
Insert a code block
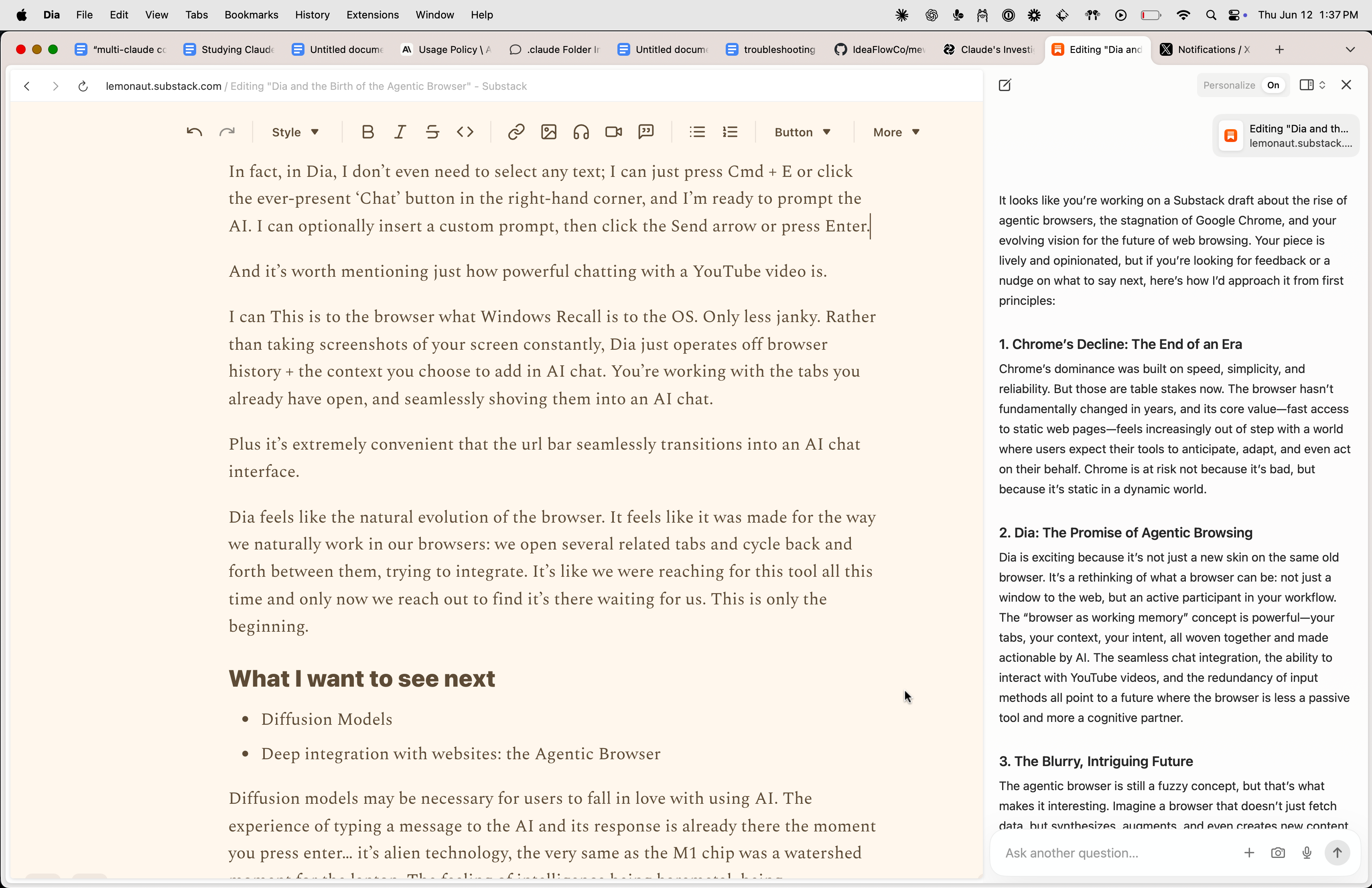(465, 132)
